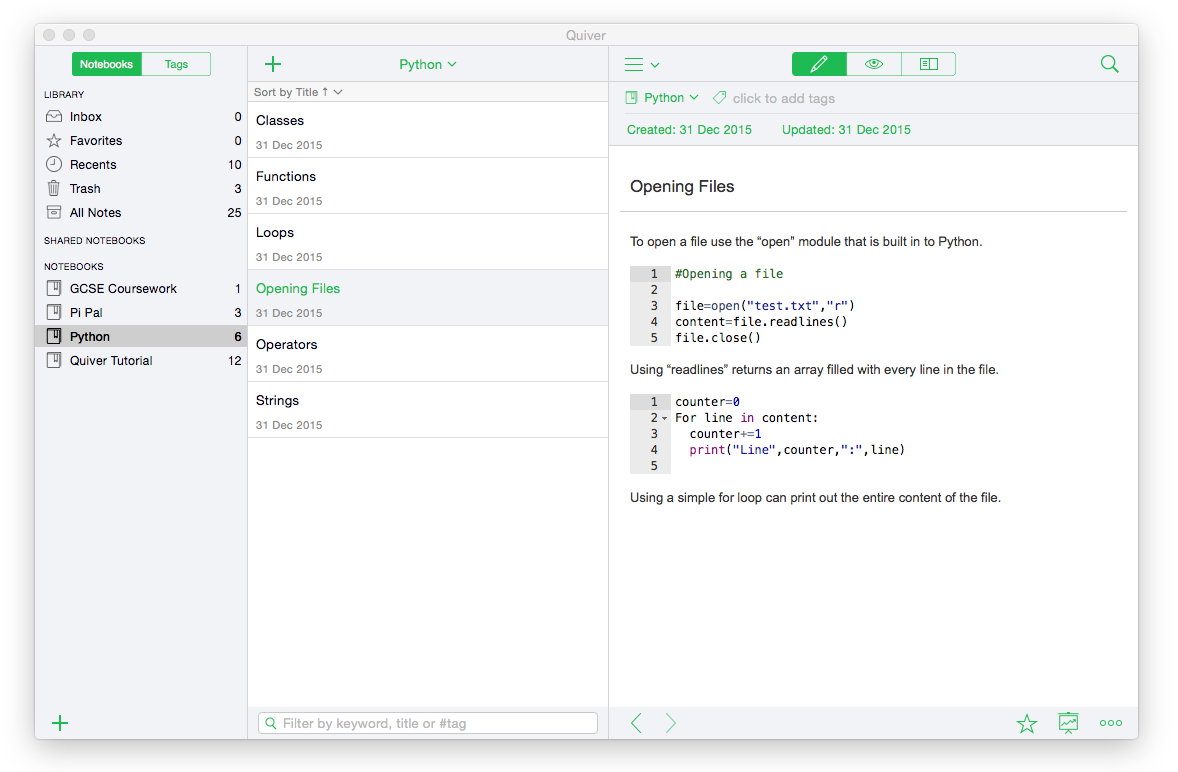
Task: Click the code line counter=0
Action: point(707,402)
